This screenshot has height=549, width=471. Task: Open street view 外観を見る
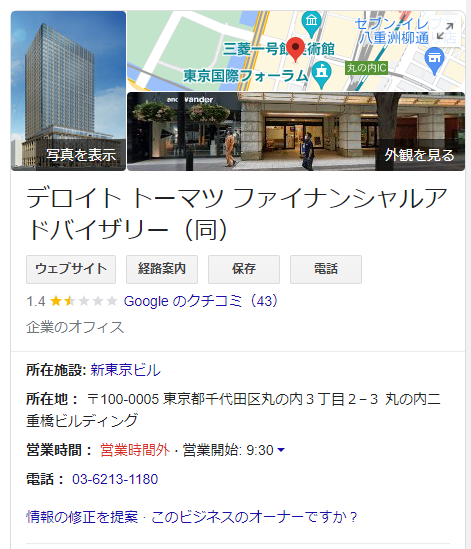[296, 131]
